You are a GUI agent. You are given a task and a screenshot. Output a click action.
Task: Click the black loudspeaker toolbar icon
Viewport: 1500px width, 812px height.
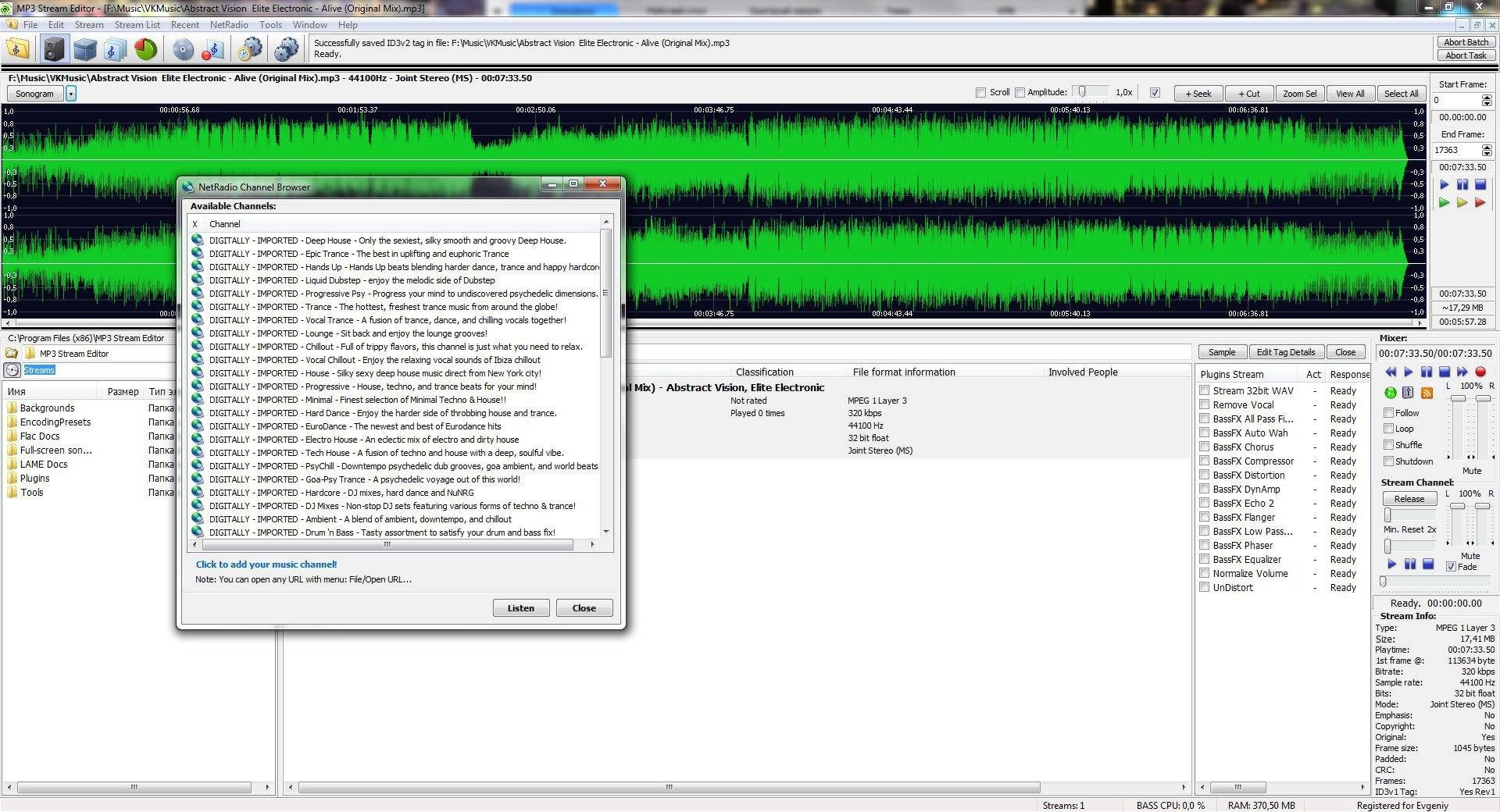coord(54,49)
